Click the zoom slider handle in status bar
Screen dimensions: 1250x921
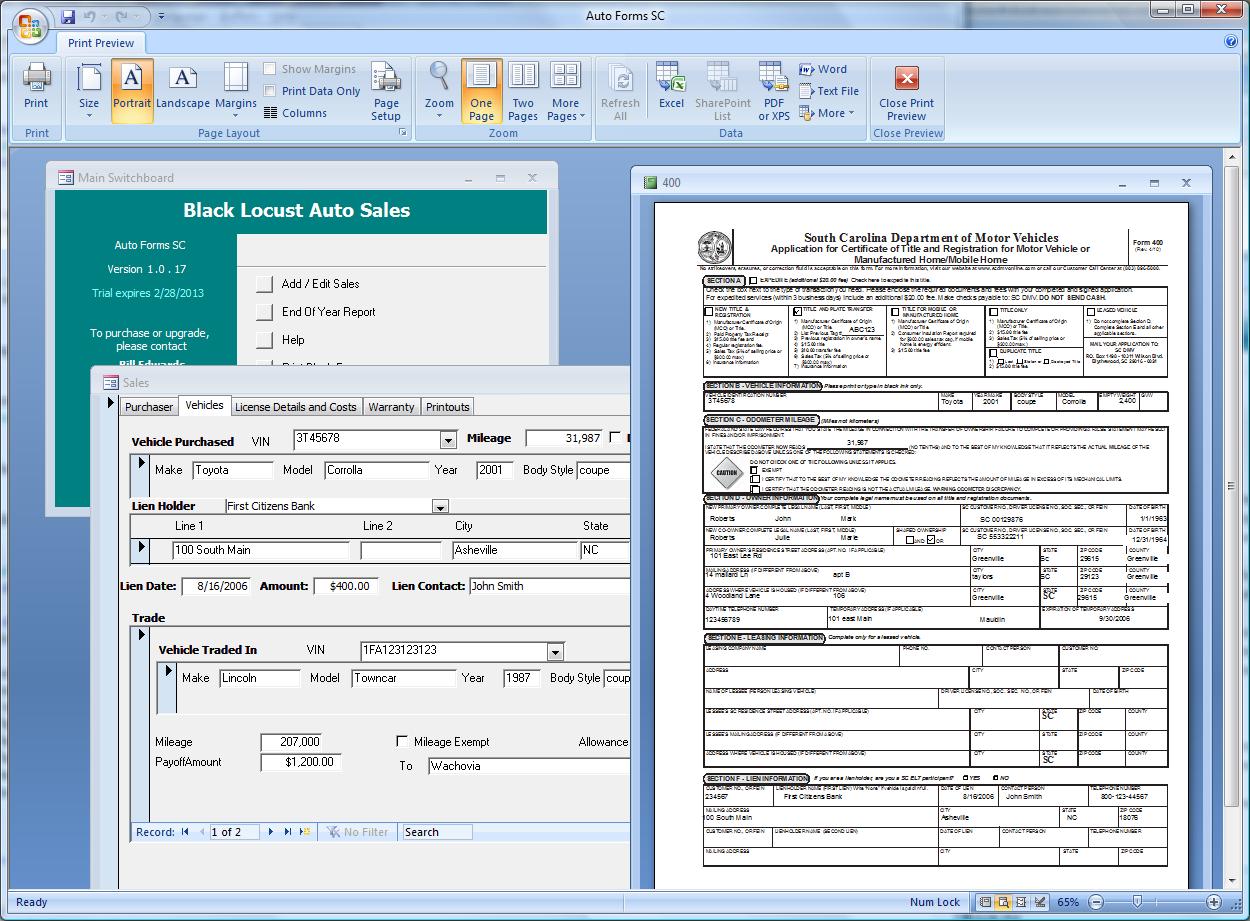[x=1138, y=902]
